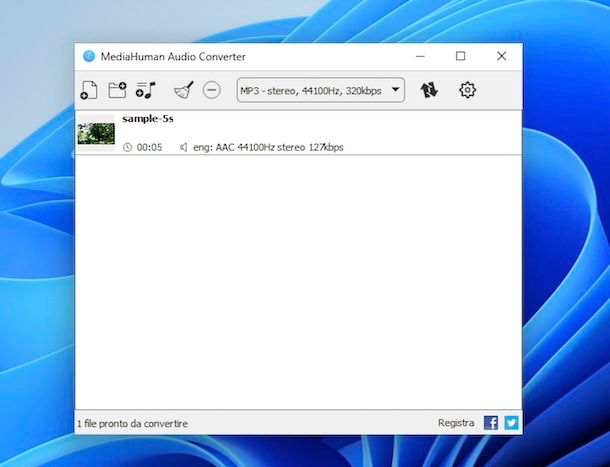Open the Facebook icon in status bar
Screen dimensions: 610x467
491,423
